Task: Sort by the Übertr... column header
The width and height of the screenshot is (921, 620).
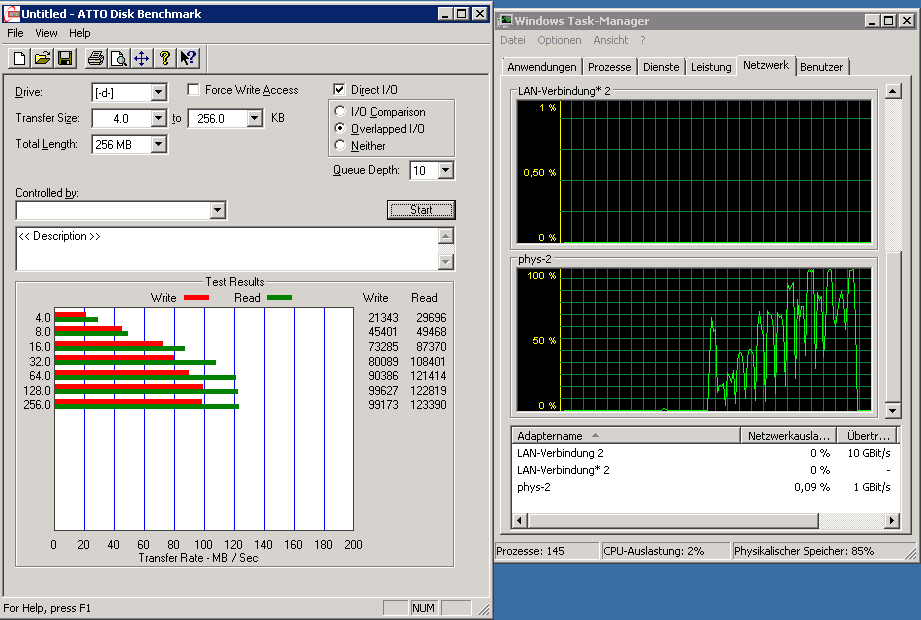Action: point(868,436)
